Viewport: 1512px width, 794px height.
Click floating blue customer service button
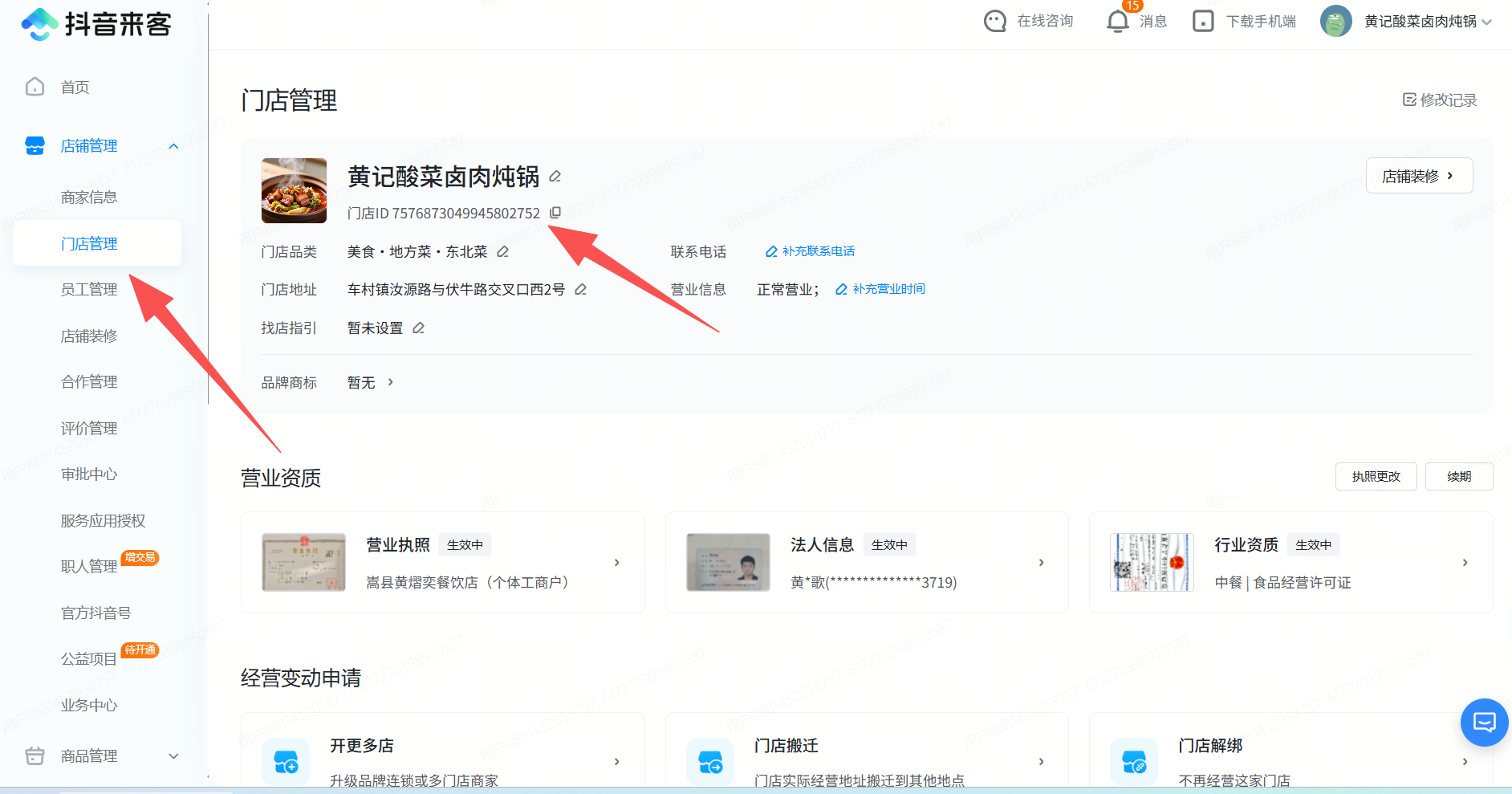coord(1484,723)
